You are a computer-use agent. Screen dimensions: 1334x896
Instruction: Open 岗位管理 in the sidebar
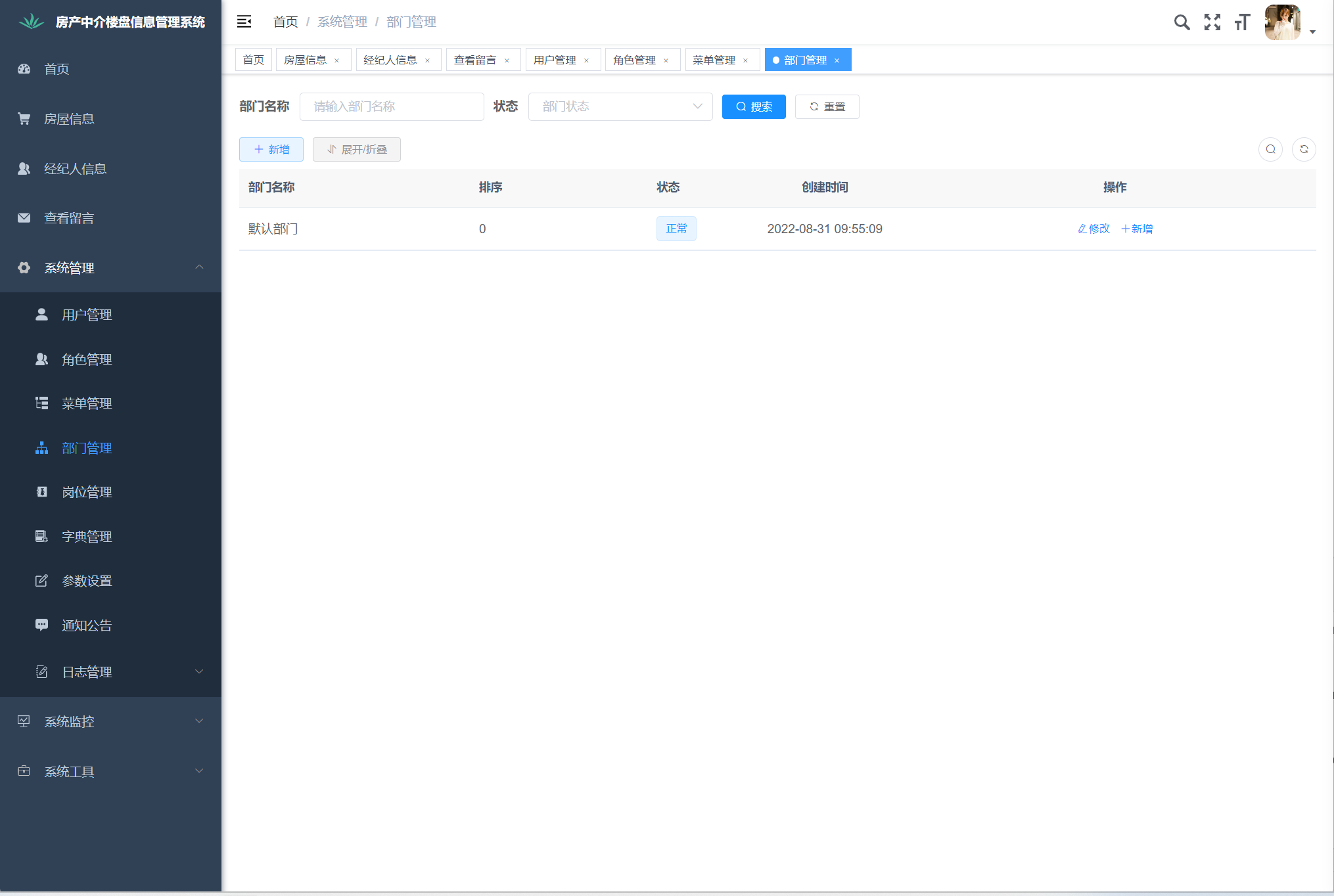coord(87,492)
